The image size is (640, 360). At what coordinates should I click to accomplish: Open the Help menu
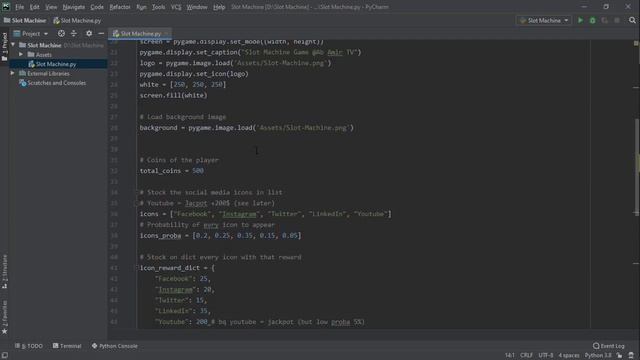click(219, 7)
